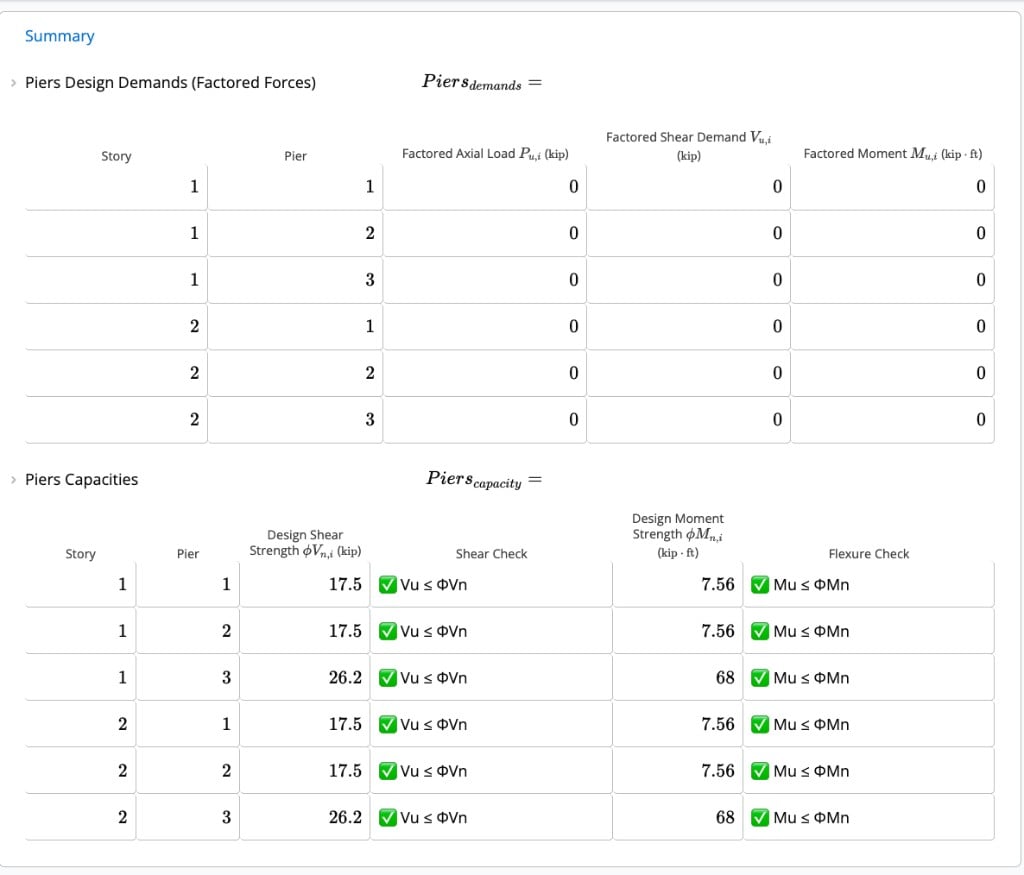Screen dimensions: 1024x875
Task: Select axial load 0 for story 2 pier 1
Action: coord(573,326)
